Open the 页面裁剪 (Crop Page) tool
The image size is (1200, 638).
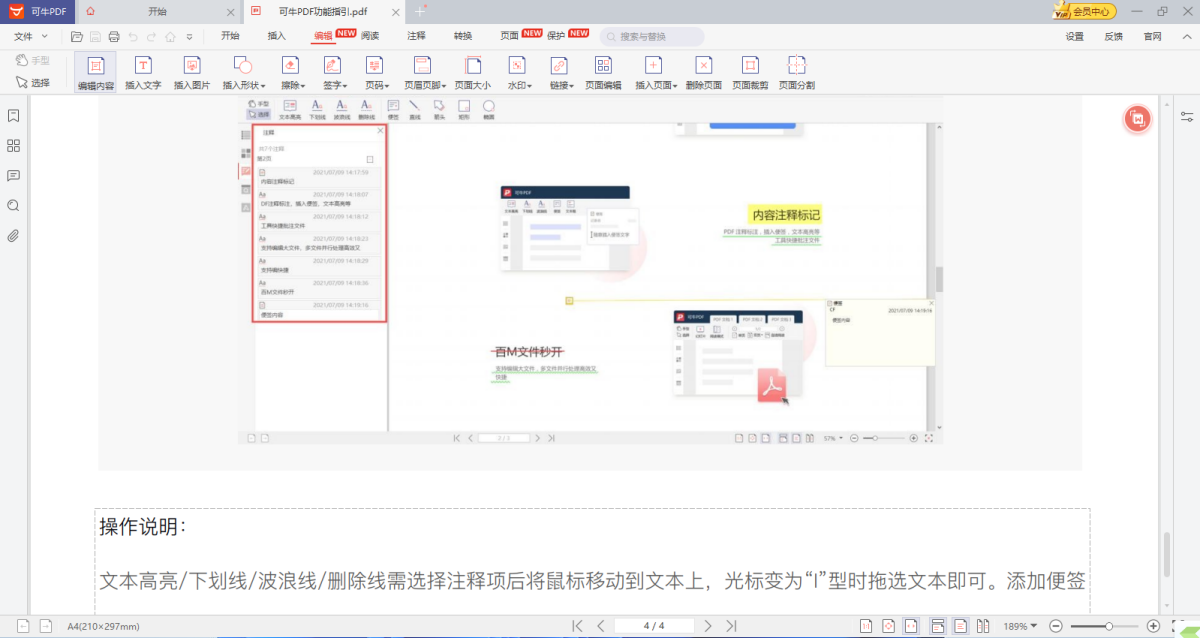tap(750, 72)
